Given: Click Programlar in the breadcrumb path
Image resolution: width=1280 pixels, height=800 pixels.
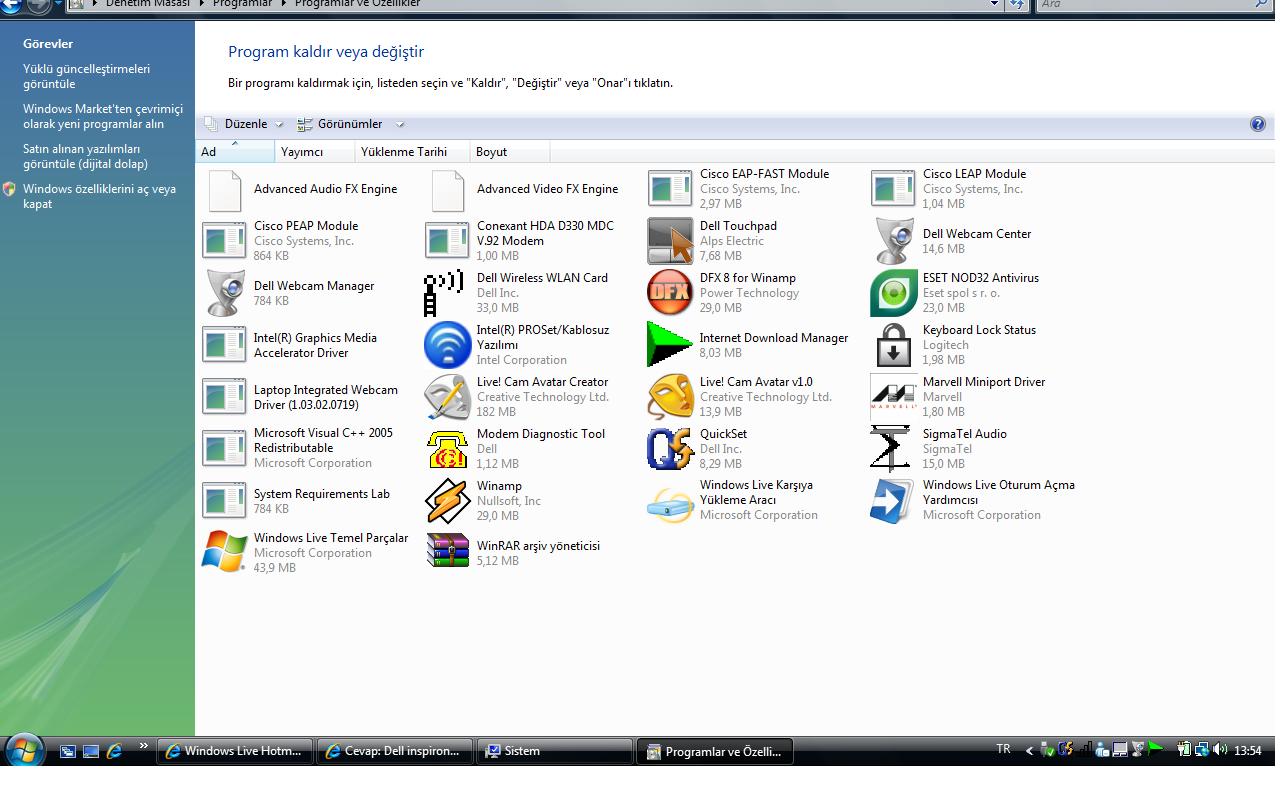Looking at the screenshot, I should (x=242, y=4).
